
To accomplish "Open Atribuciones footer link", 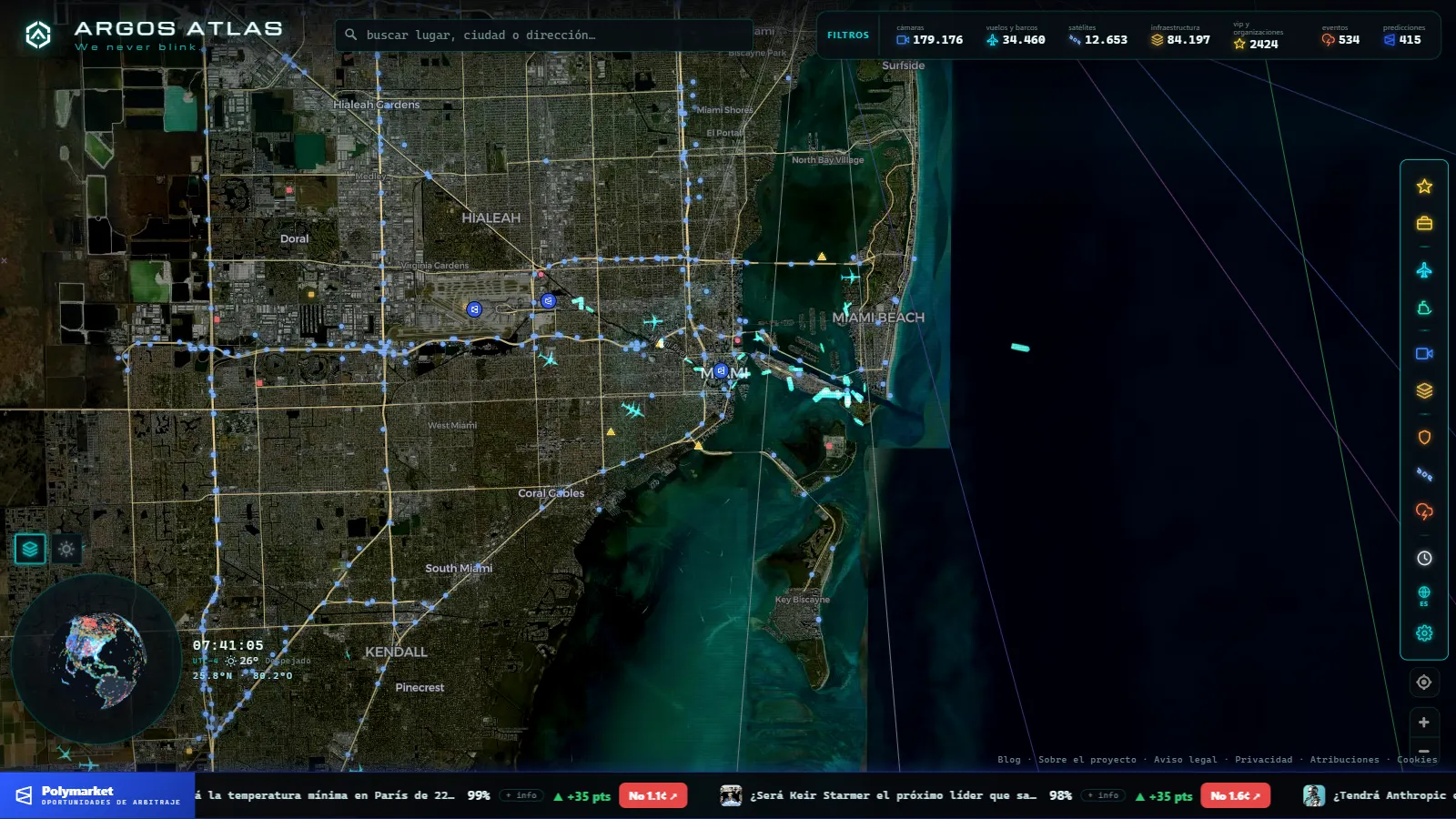I will pyautogui.click(x=1344, y=759).
